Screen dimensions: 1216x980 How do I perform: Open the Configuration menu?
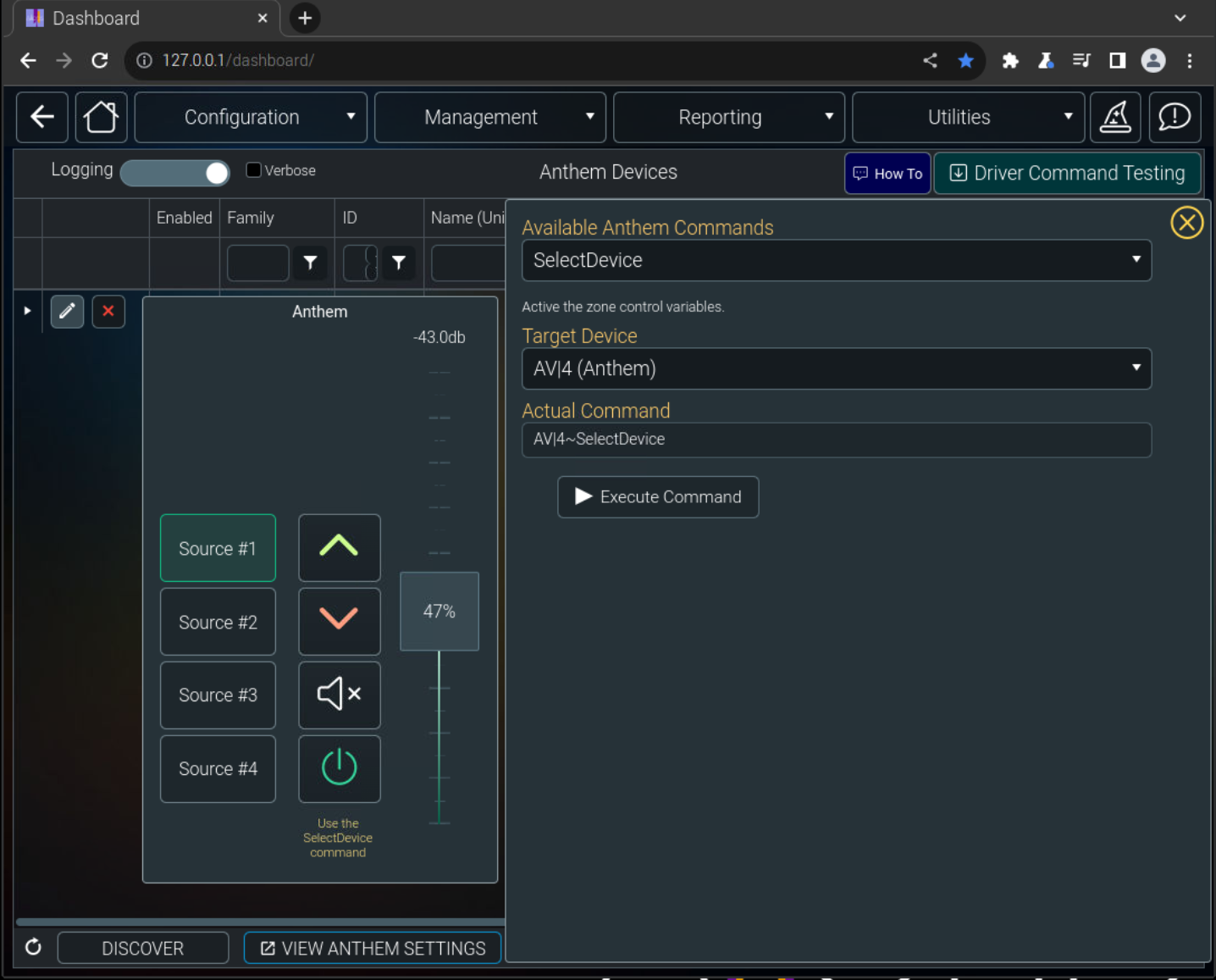coord(251,117)
